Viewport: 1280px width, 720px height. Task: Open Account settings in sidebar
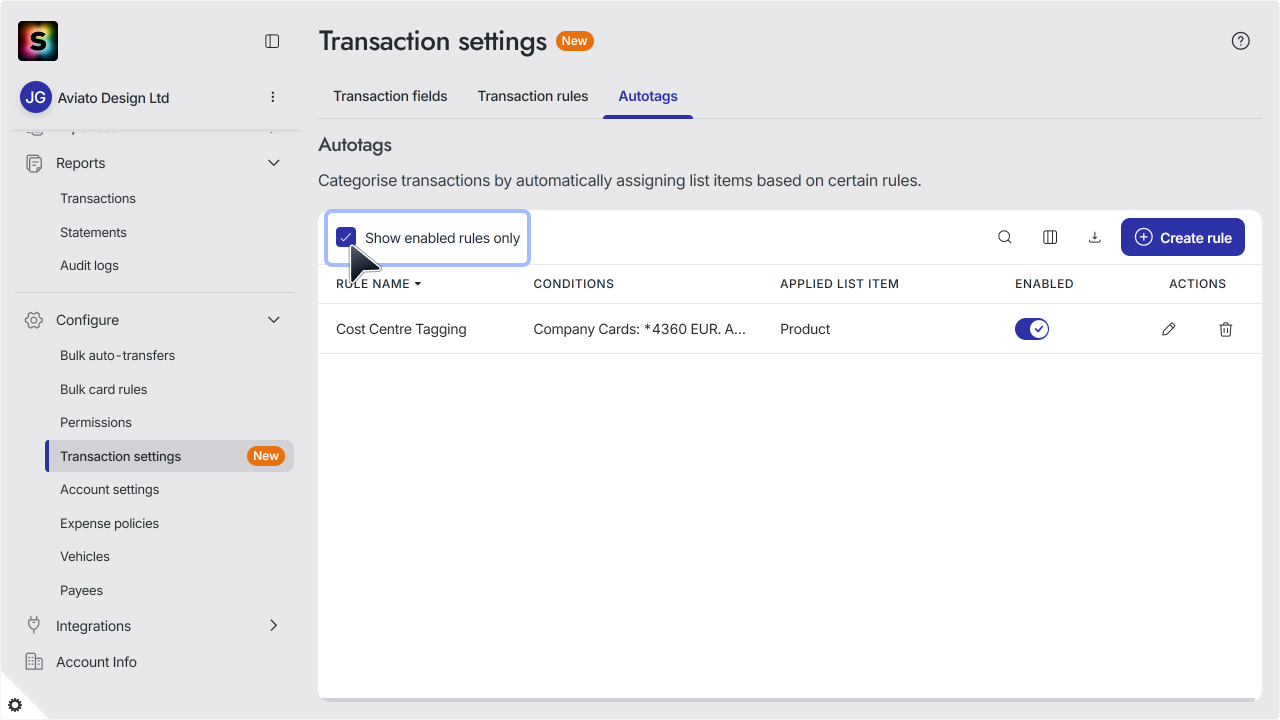(x=110, y=489)
